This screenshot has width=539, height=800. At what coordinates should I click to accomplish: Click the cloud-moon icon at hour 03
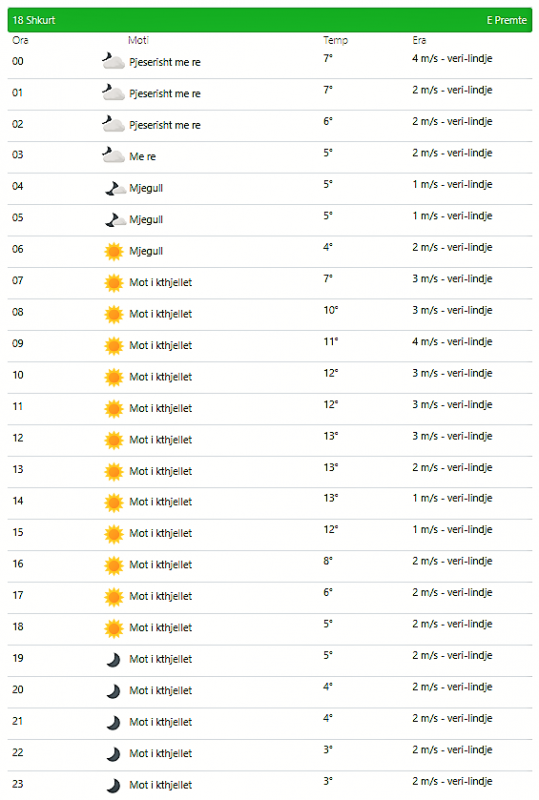pos(113,155)
